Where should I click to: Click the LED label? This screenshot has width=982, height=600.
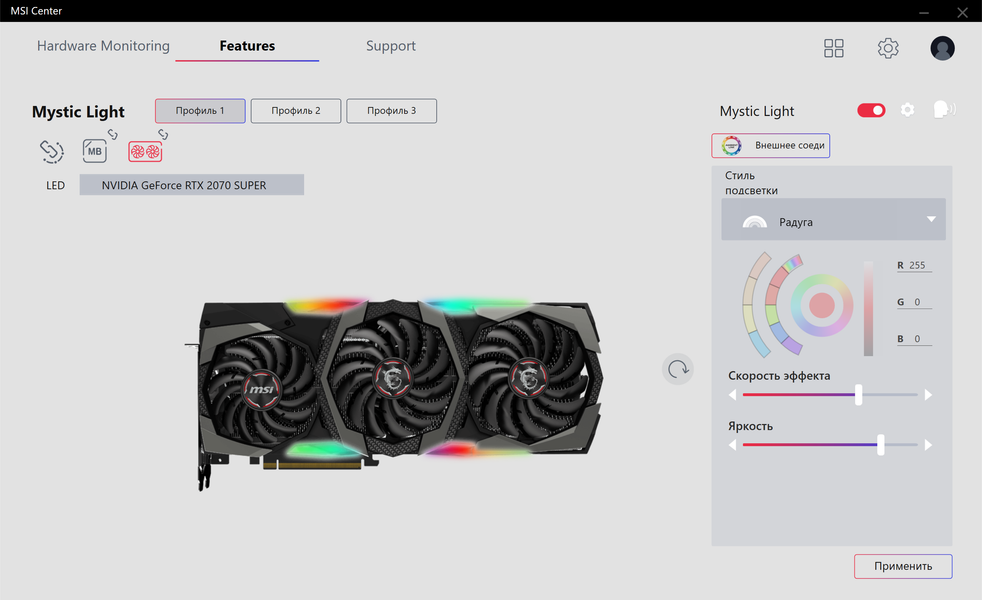(55, 185)
